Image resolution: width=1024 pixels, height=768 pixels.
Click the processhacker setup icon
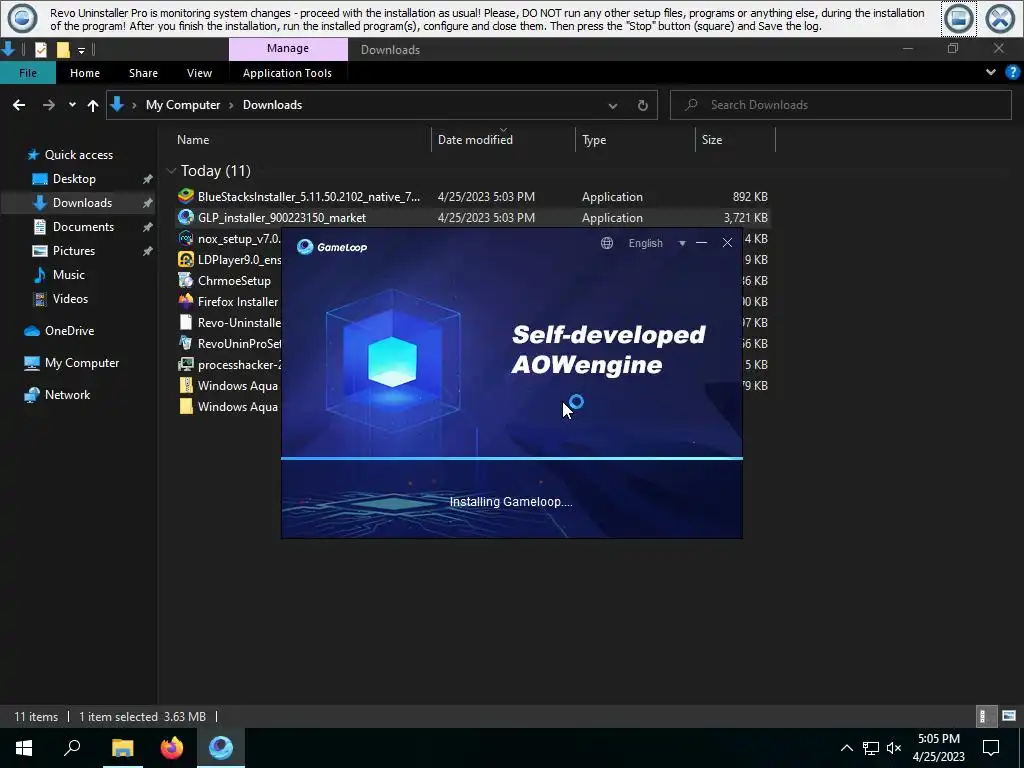185,364
